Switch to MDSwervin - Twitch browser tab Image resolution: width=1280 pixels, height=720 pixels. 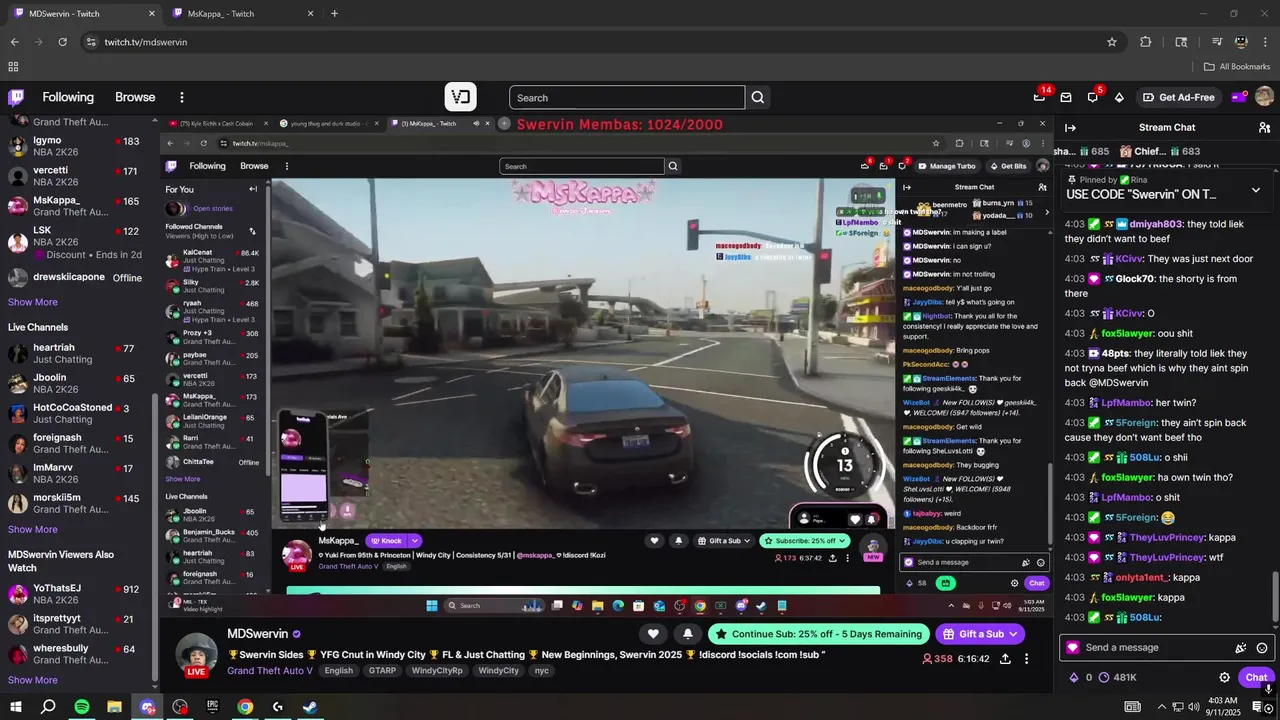tap(83, 14)
